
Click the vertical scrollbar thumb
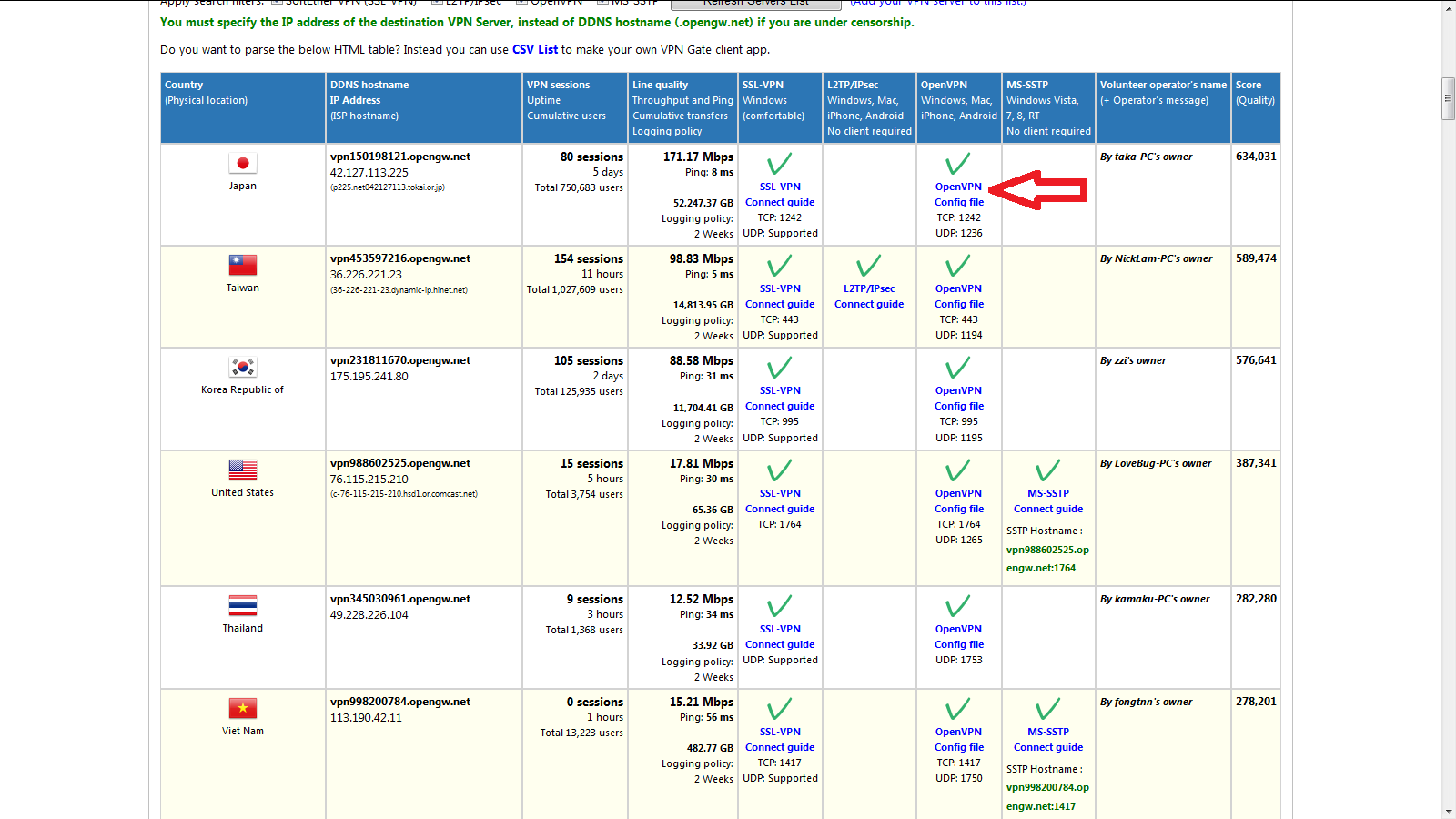point(1449,99)
